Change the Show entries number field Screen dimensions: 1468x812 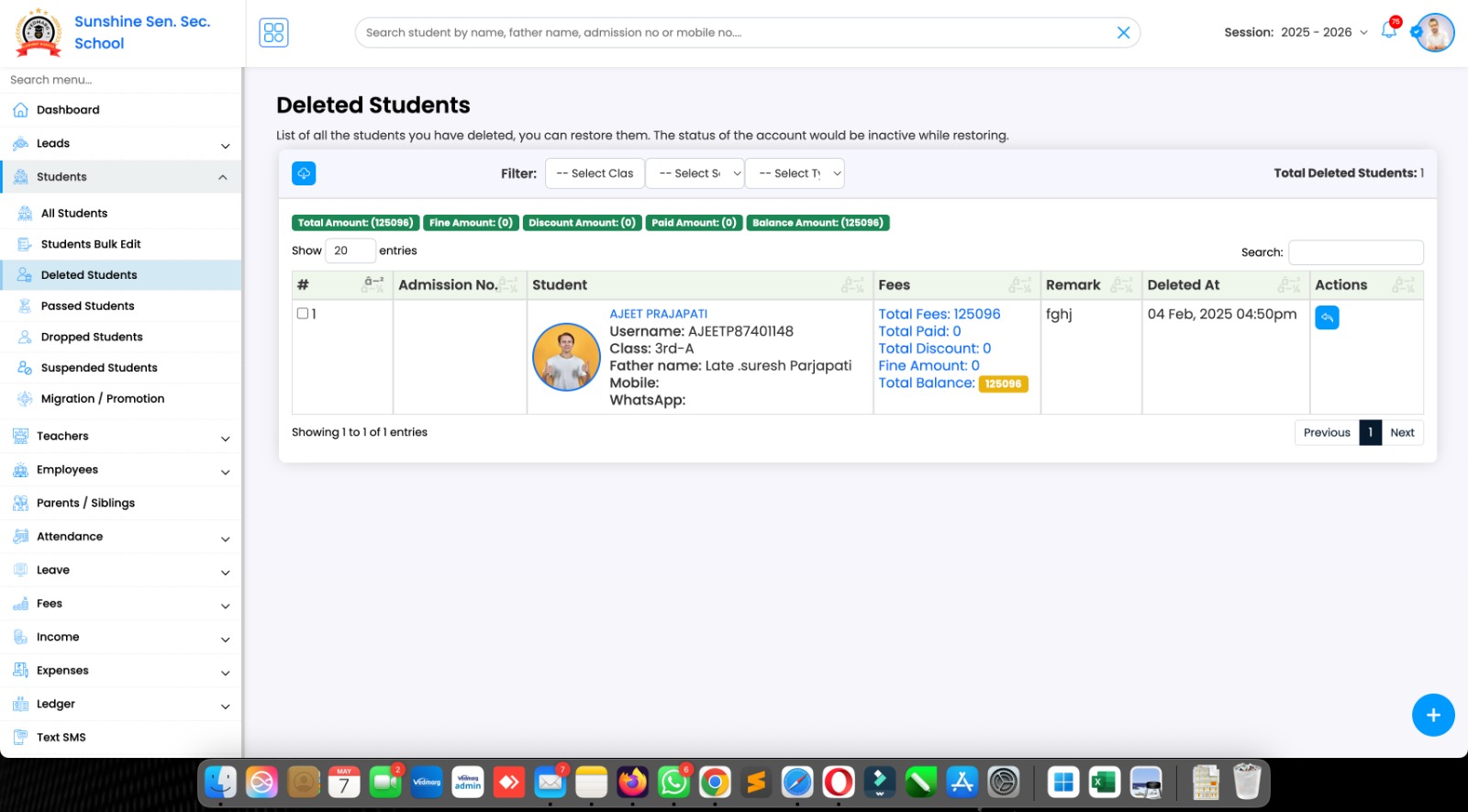(350, 250)
